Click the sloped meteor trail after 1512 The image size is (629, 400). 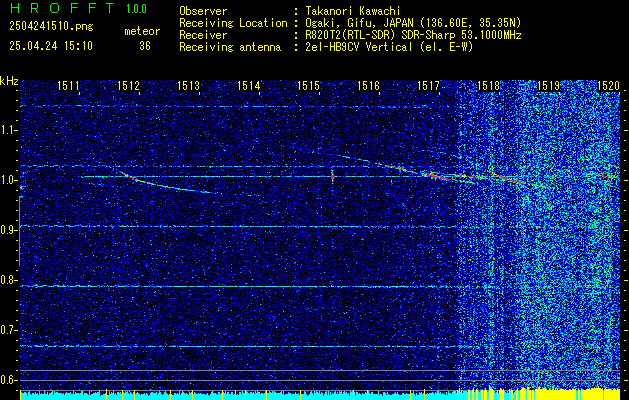168,183
